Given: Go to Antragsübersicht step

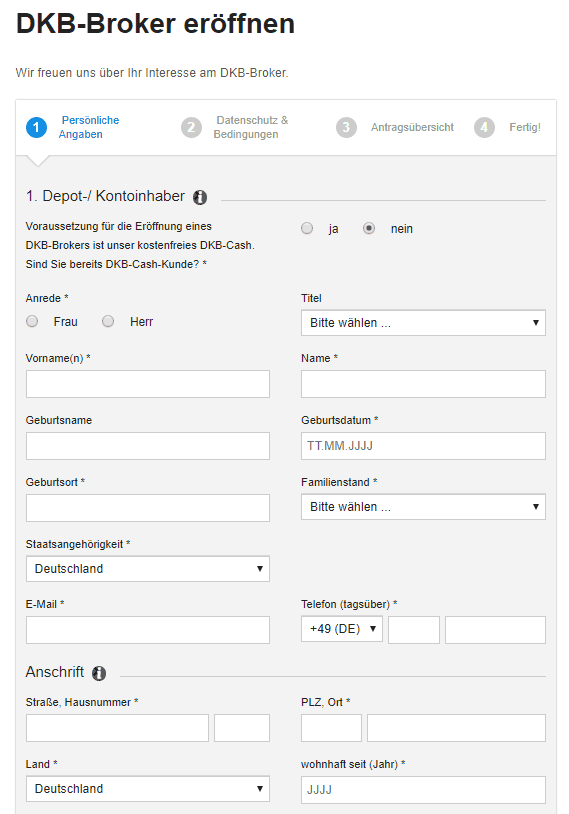Looking at the screenshot, I should point(412,127).
